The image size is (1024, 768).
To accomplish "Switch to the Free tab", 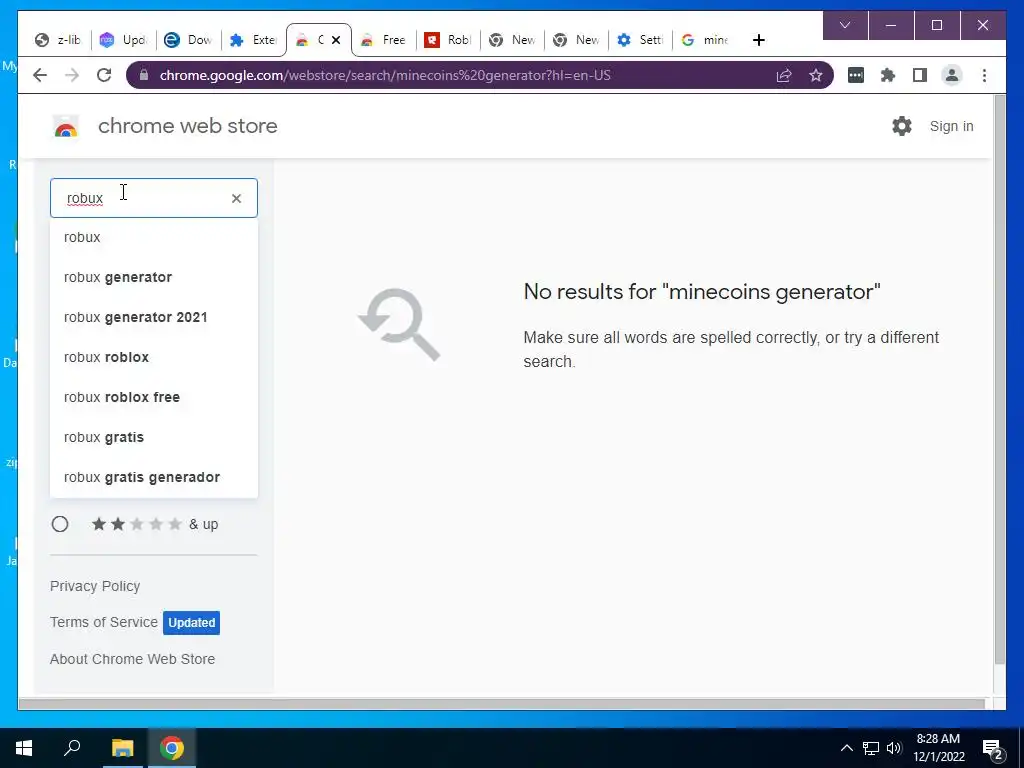I will 384,40.
